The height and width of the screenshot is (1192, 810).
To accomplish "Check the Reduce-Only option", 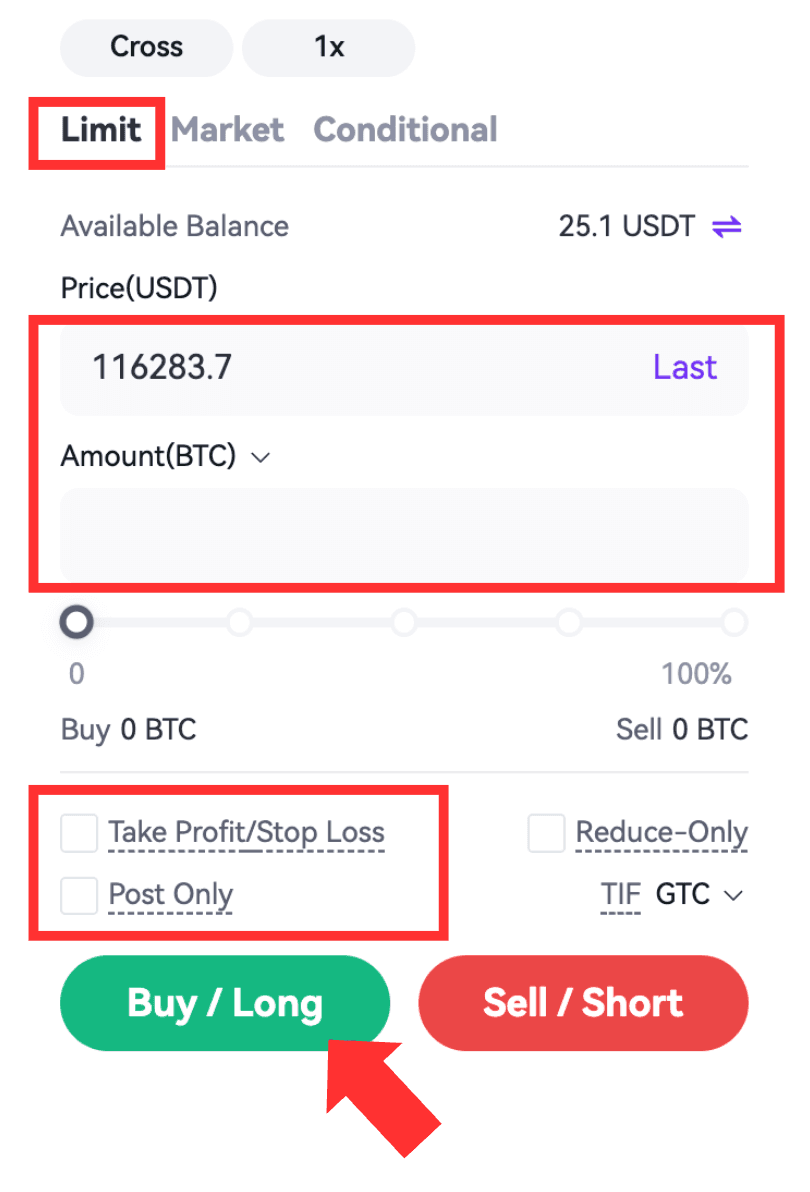I will click(x=546, y=833).
